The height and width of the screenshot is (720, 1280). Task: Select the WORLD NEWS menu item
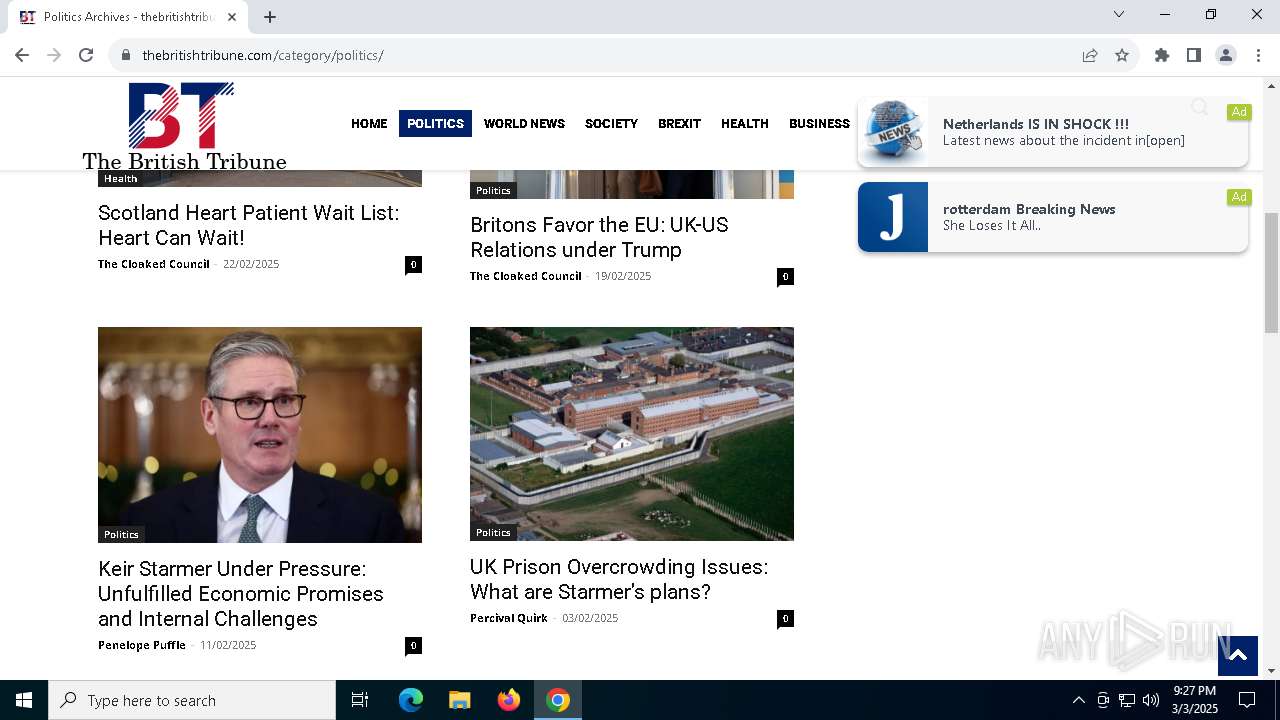[524, 124]
